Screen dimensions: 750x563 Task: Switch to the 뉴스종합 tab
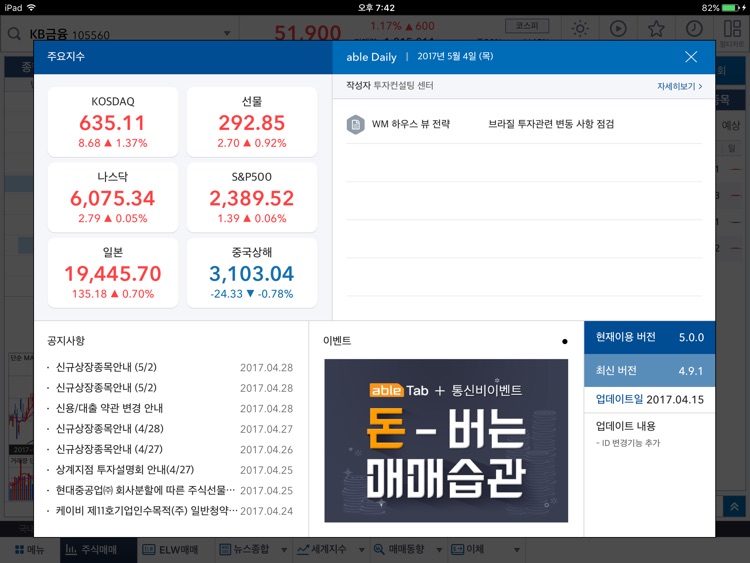click(x=244, y=550)
